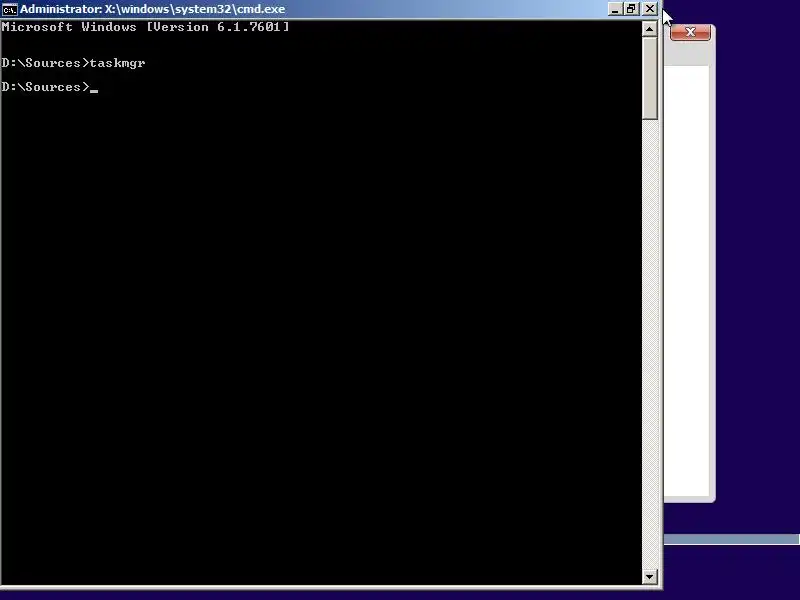This screenshot has height=600, width=800.
Task: Click the console scrollbar down arrow
Action: [649, 577]
